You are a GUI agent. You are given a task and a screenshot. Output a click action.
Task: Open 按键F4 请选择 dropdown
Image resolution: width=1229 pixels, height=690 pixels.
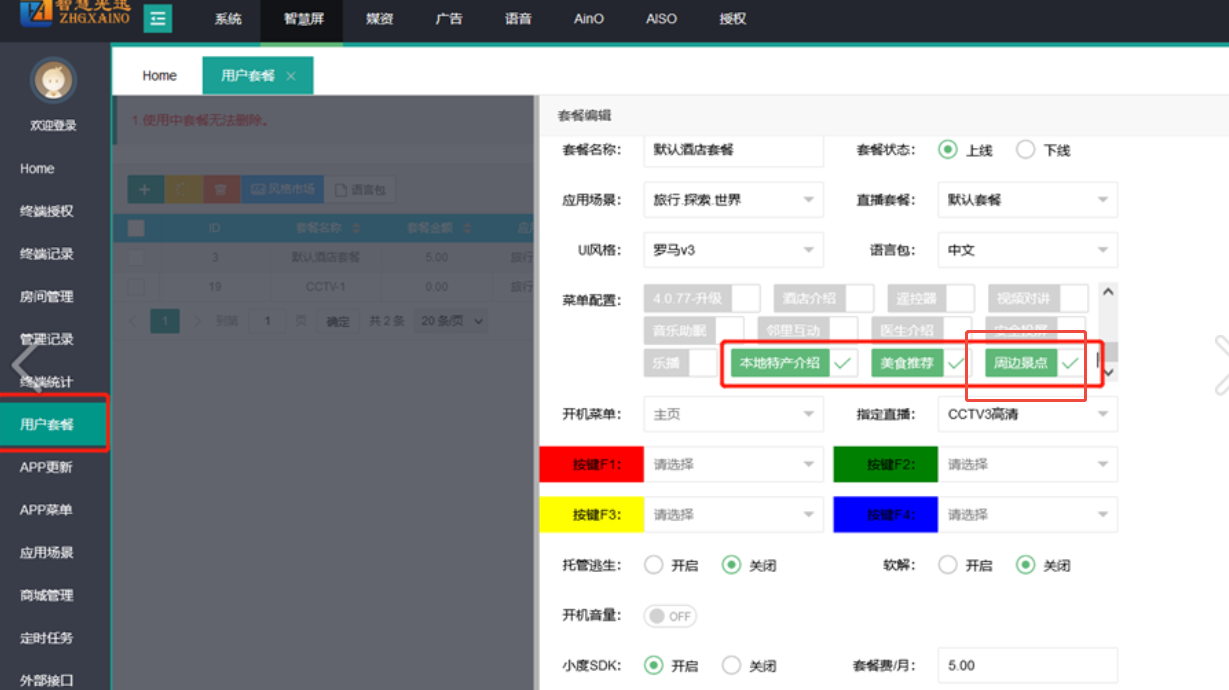[x=1028, y=514]
